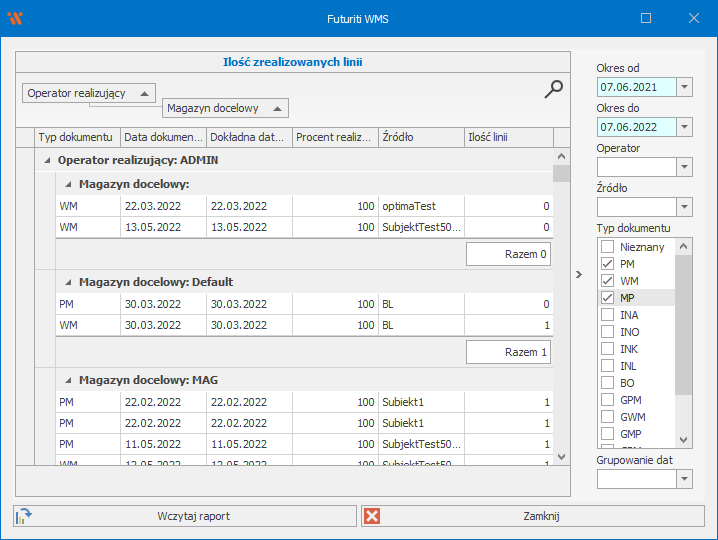
Task: Open the Źródło dropdown
Action: coord(684,207)
